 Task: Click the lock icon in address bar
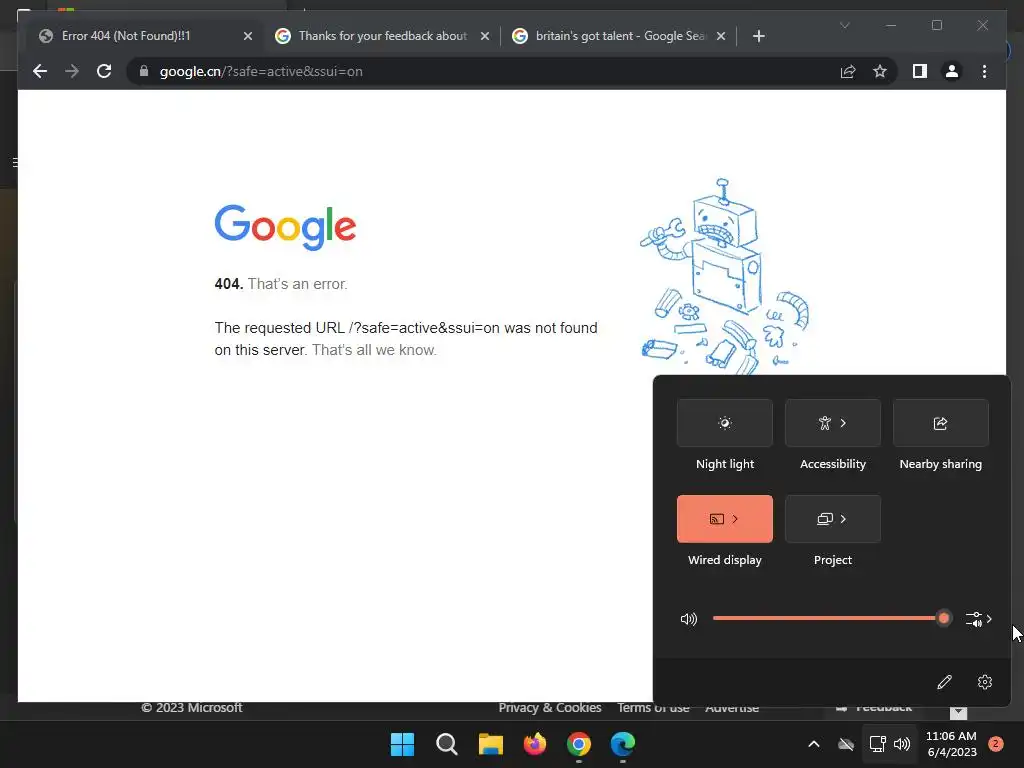(x=144, y=71)
